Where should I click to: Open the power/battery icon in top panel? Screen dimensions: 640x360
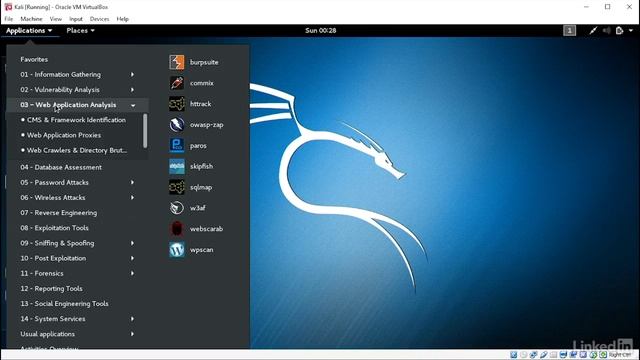click(x=620, y=31)
